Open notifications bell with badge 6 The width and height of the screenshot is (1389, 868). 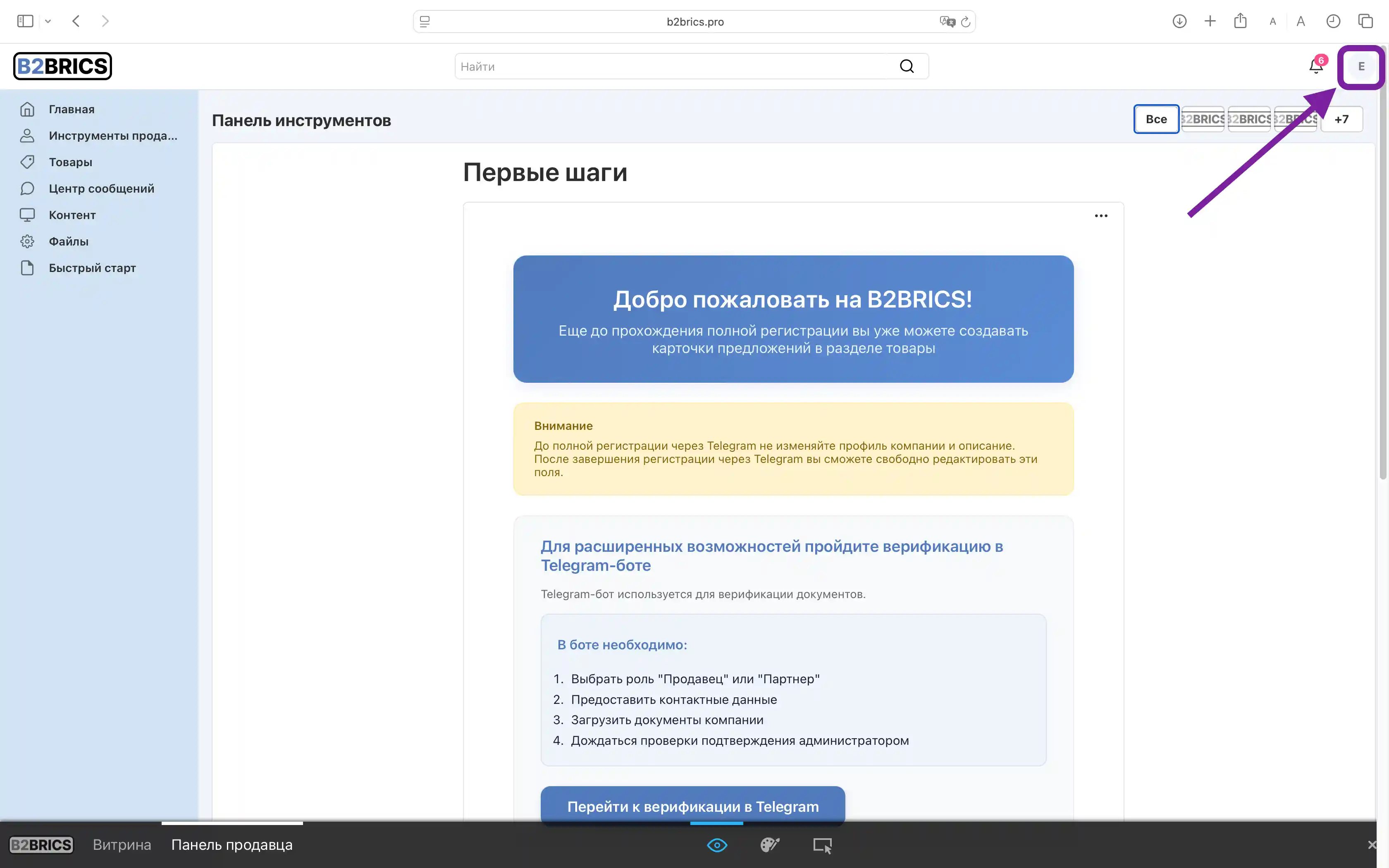click(1317, 66)
